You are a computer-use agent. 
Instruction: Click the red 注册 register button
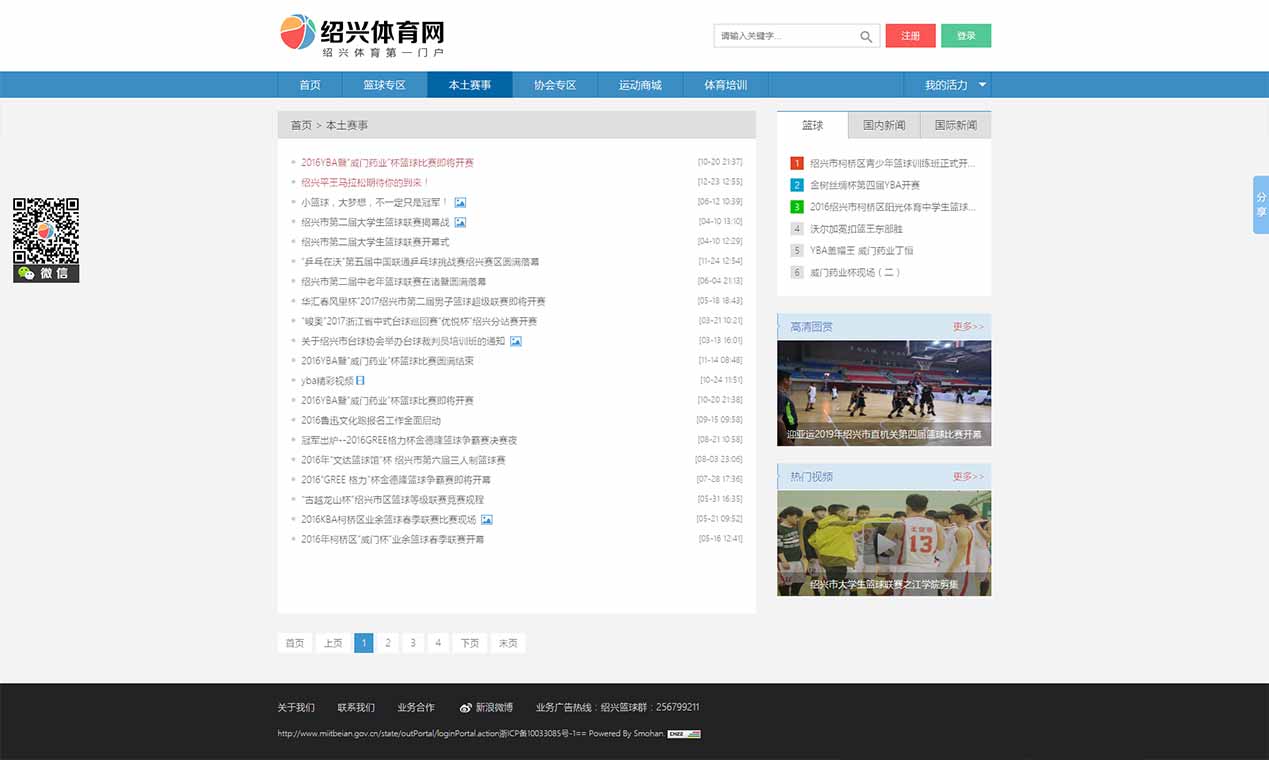pyautogui.click(x=911, y=36)
